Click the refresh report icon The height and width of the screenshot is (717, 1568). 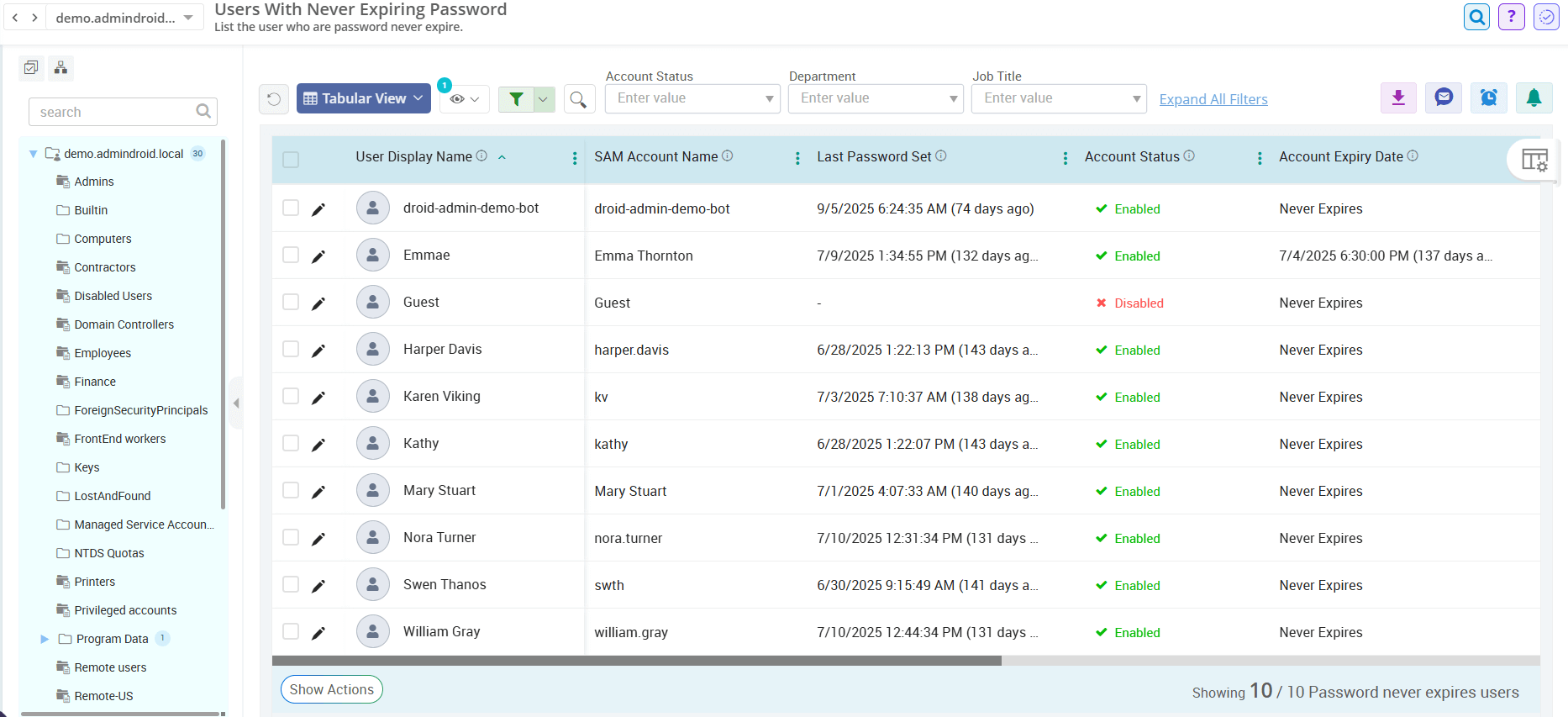pos(274,99)
